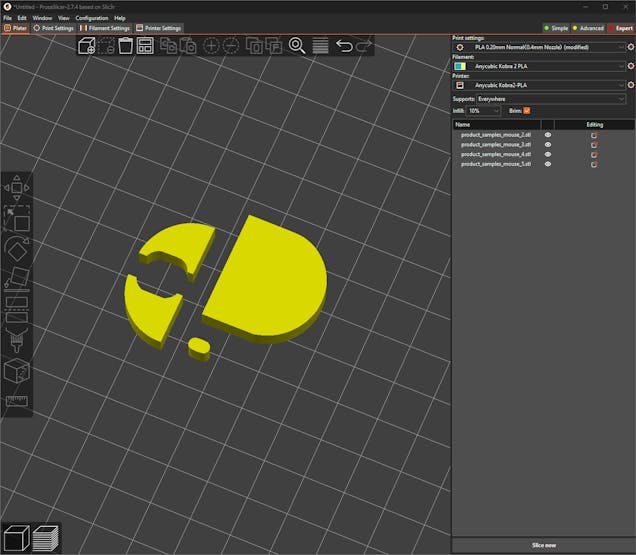
Task: Select product_samples_mouse_4.stl in object list
Action: pyautogui.click(x=496, y=154)
